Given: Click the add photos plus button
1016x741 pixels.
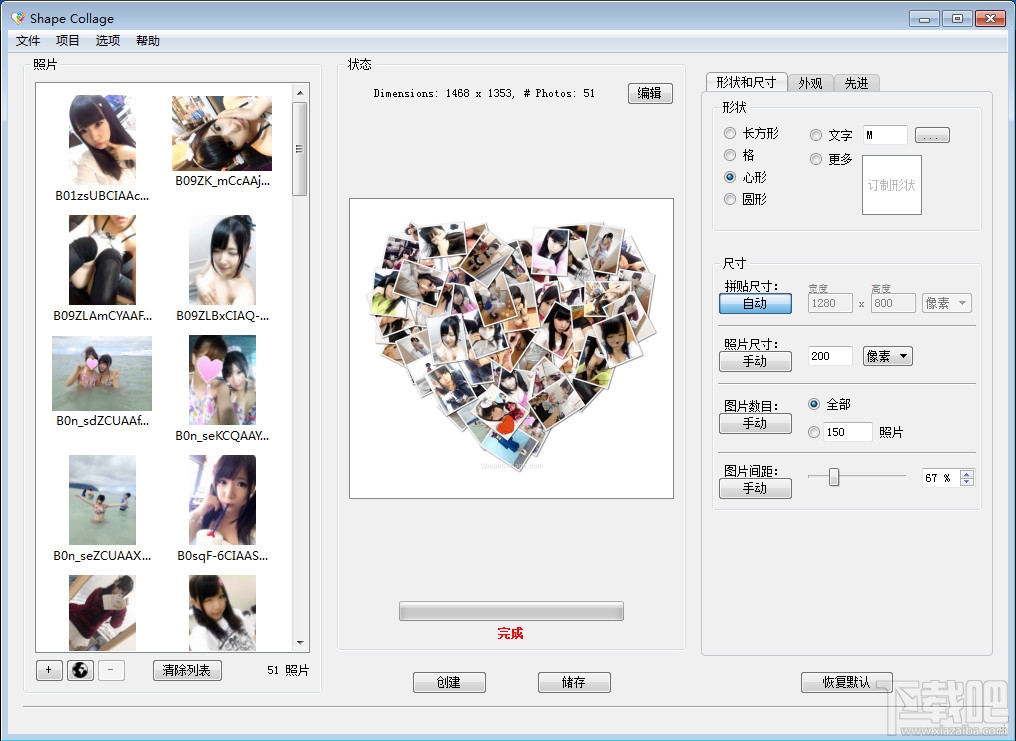Looking at the screenshot, I should (x=49, y=670).
